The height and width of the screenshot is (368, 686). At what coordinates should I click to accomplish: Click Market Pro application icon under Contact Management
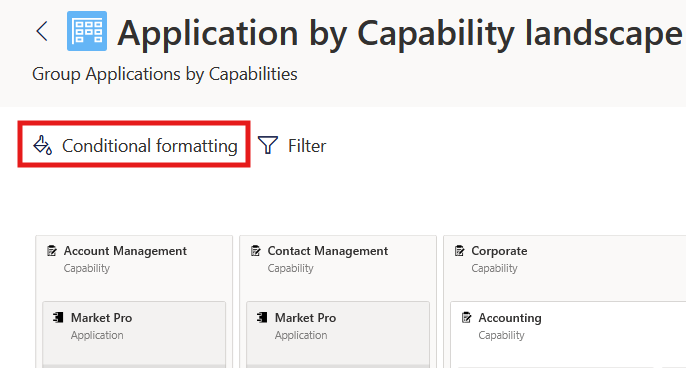coord(262,317)
